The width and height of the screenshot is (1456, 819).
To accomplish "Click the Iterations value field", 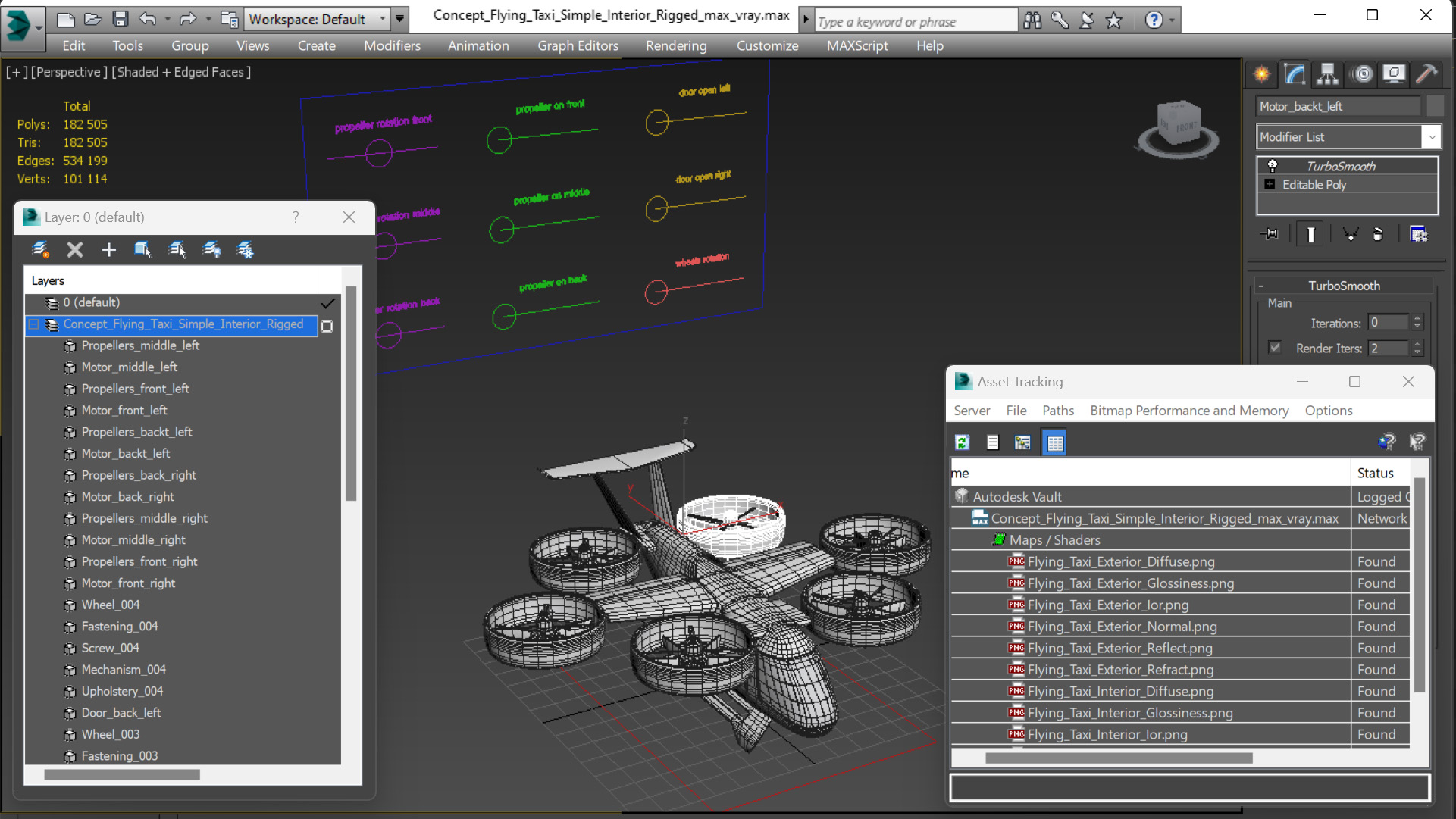I will click(x=1387, y=323).
